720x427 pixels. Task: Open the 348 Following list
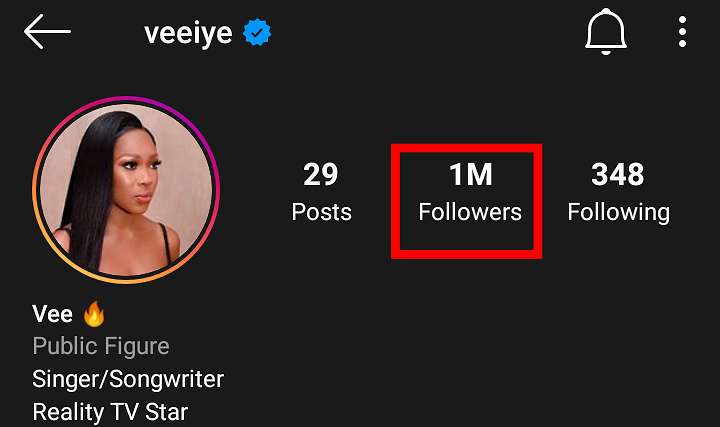(x=619, y=193)
